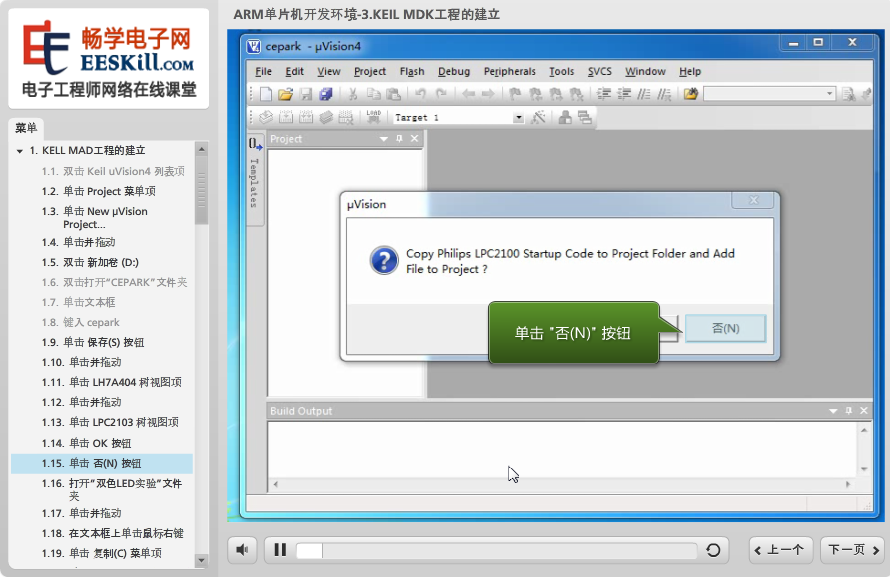Select the 菜单 tab in sidebar
The image size is (890, 577).
pos(26,128)
